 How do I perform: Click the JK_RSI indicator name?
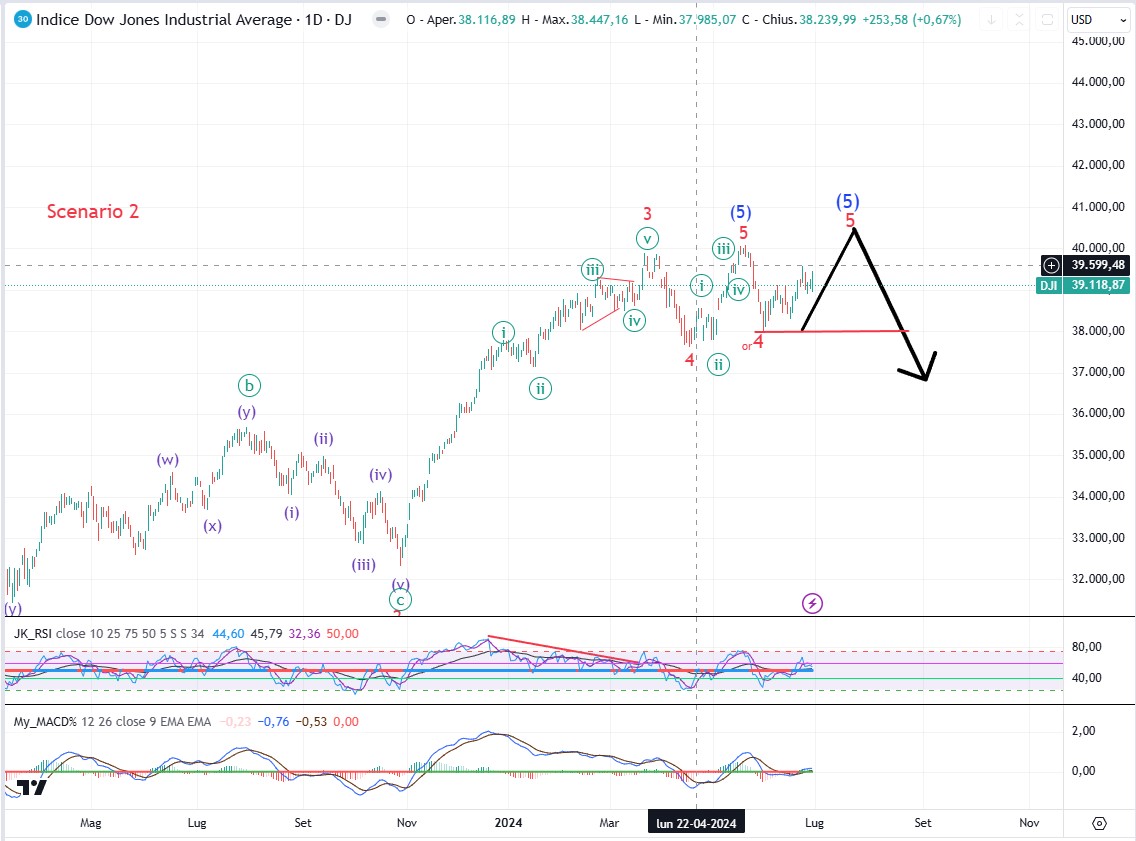tap(33, 634)
